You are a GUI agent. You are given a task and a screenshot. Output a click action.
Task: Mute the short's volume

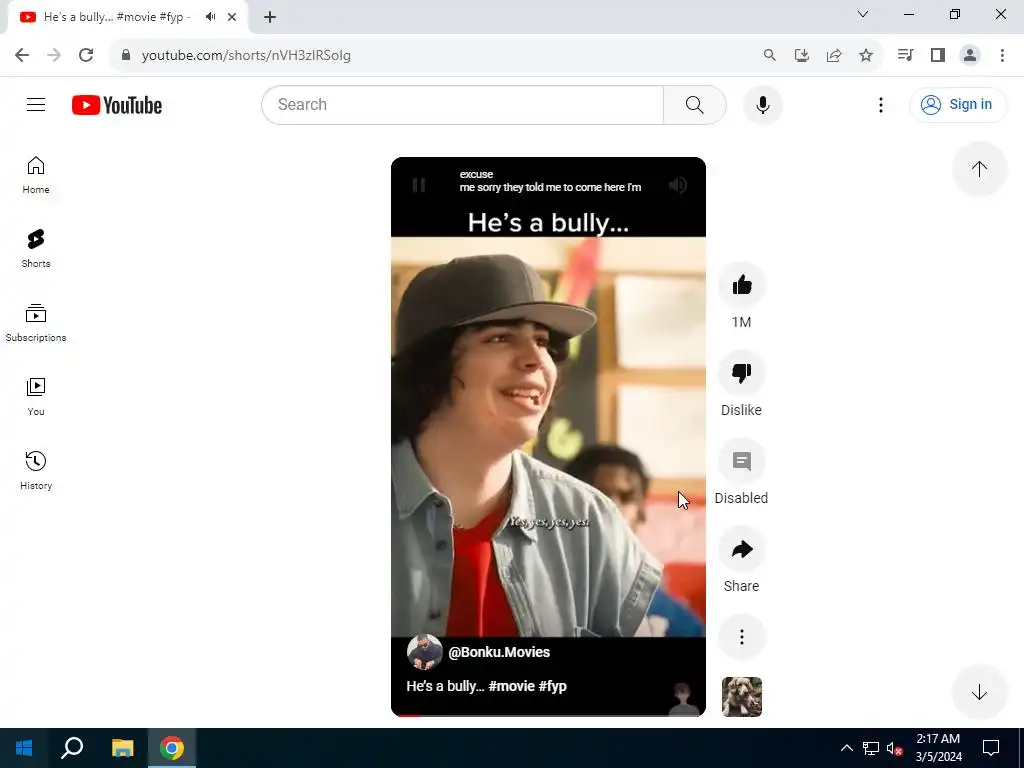[678, 185]
